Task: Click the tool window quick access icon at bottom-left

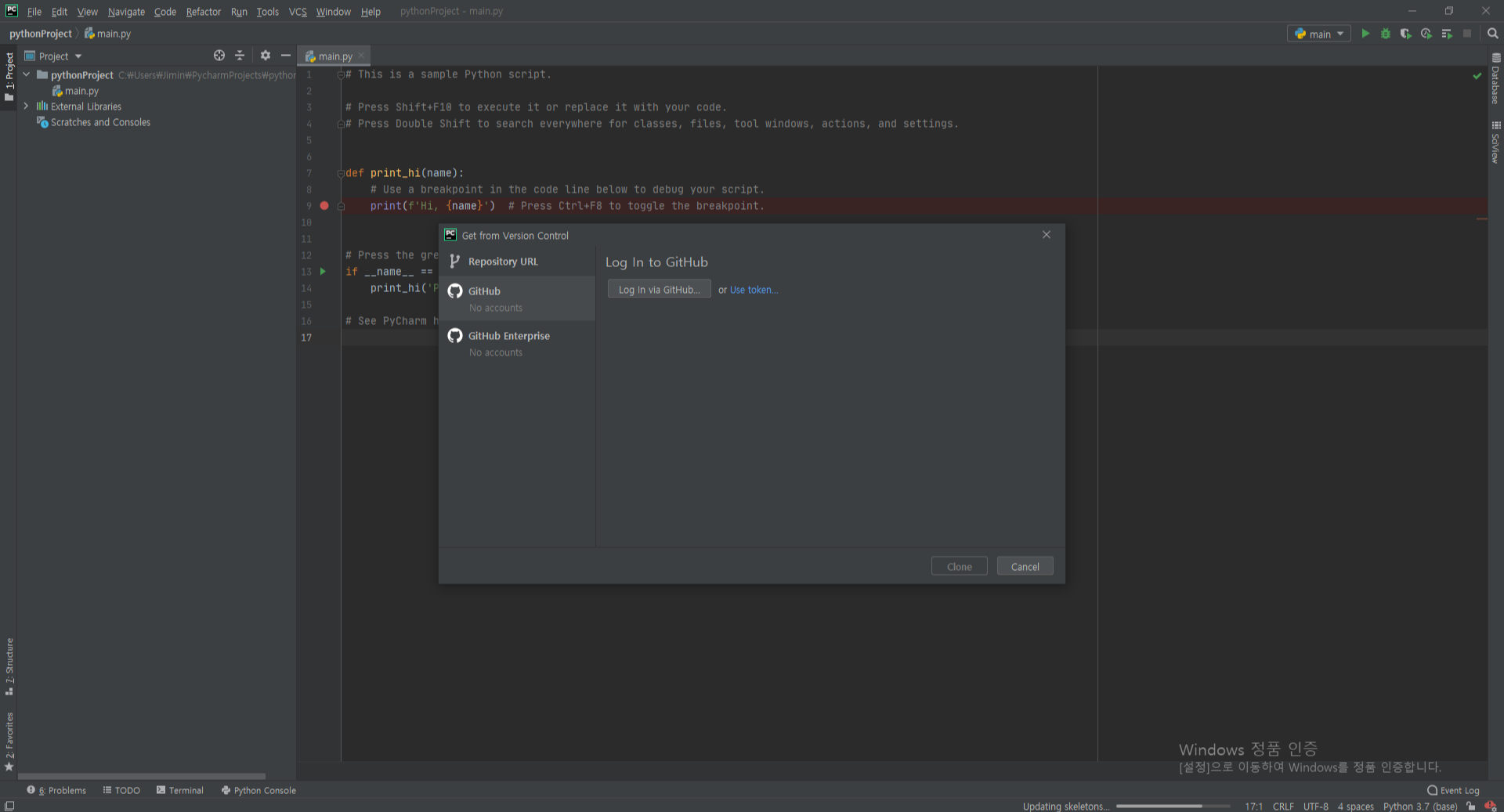Action: 9,806
